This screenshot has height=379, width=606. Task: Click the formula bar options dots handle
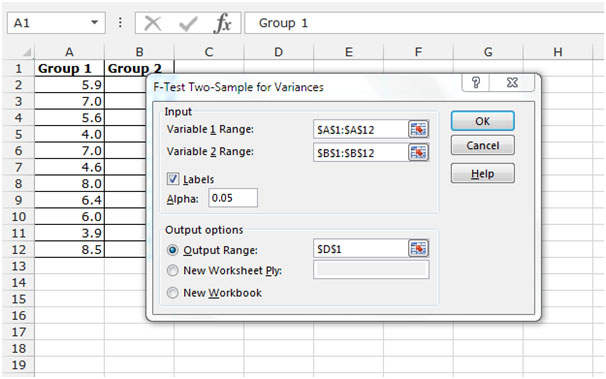click(120, 23)
